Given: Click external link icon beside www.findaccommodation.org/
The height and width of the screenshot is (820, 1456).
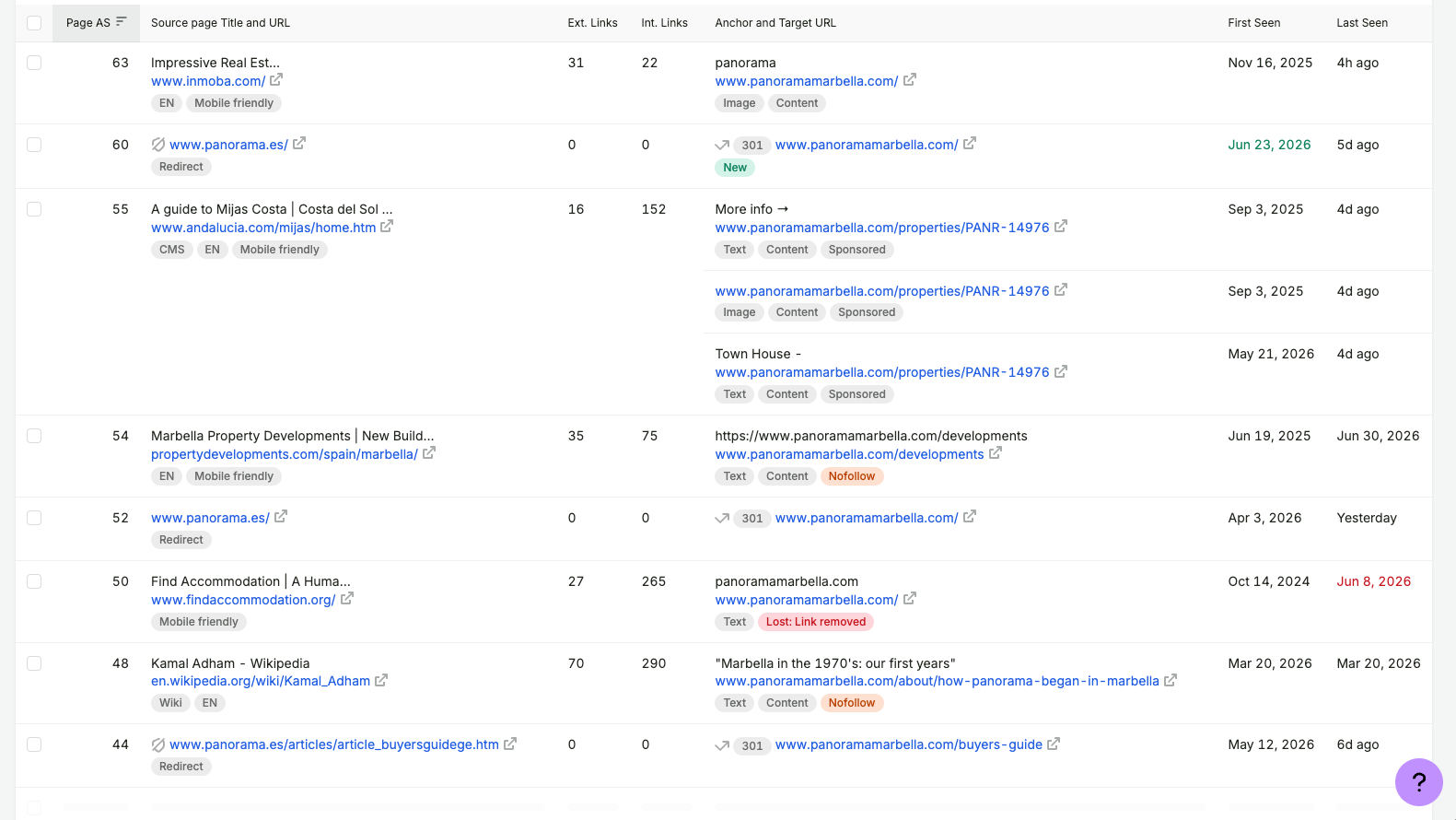Looking at the screenshot, I should (x=347, y=599).
